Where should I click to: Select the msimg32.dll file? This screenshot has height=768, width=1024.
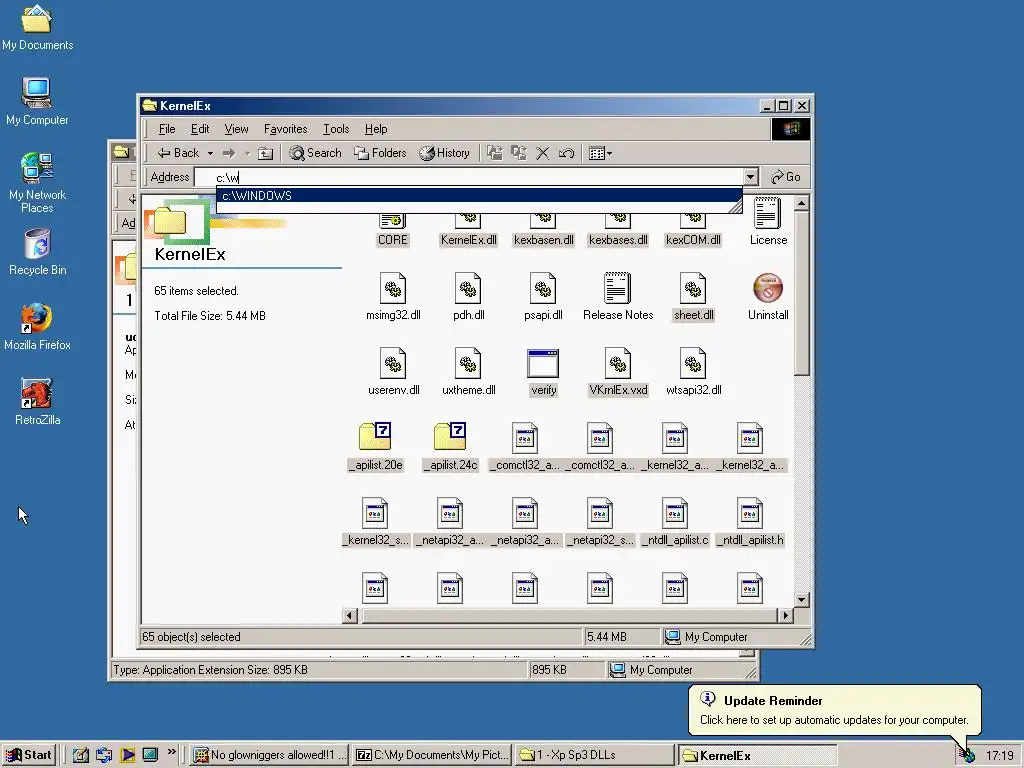point(393,296)
